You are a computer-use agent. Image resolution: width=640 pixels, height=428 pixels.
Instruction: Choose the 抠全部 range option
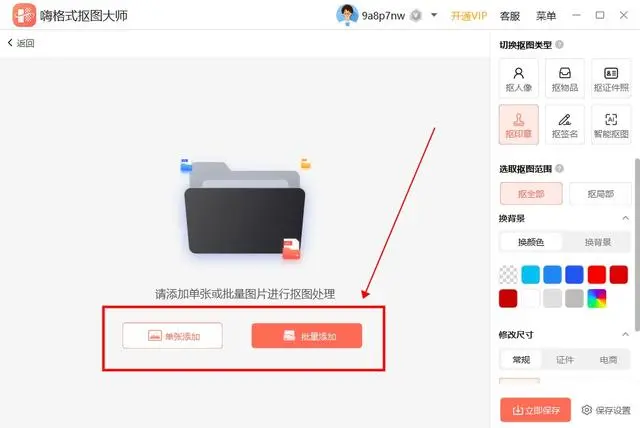tap(531, 194)
